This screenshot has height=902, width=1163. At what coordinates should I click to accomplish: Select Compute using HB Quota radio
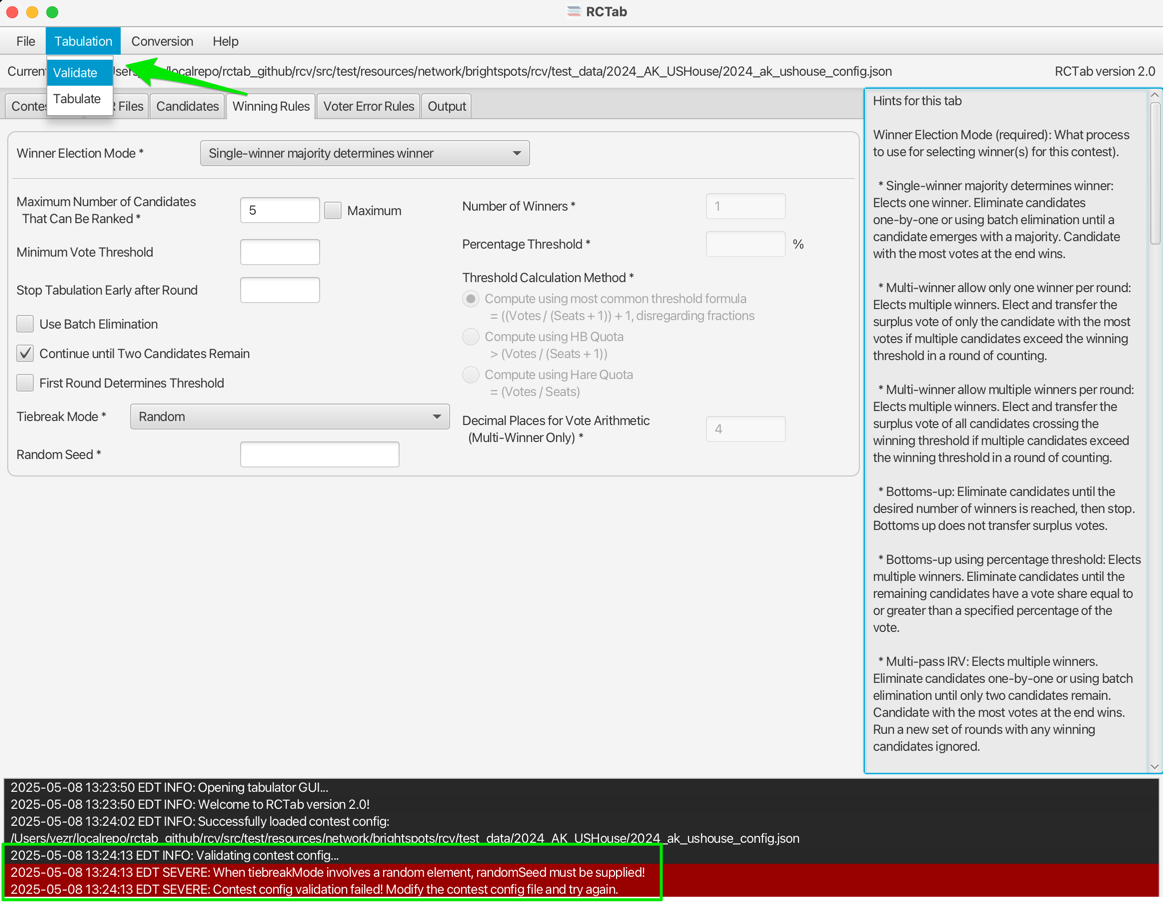(x=471, y=337)
